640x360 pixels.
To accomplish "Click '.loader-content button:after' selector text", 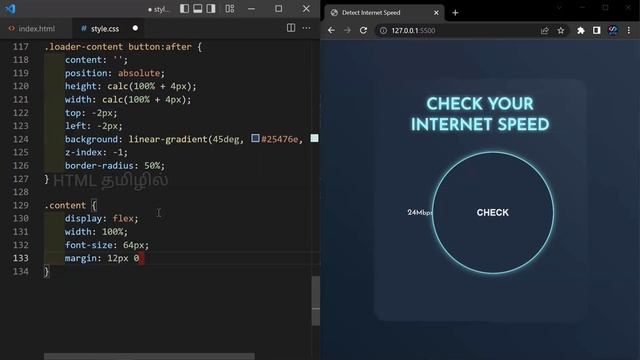I will point(118,47).
